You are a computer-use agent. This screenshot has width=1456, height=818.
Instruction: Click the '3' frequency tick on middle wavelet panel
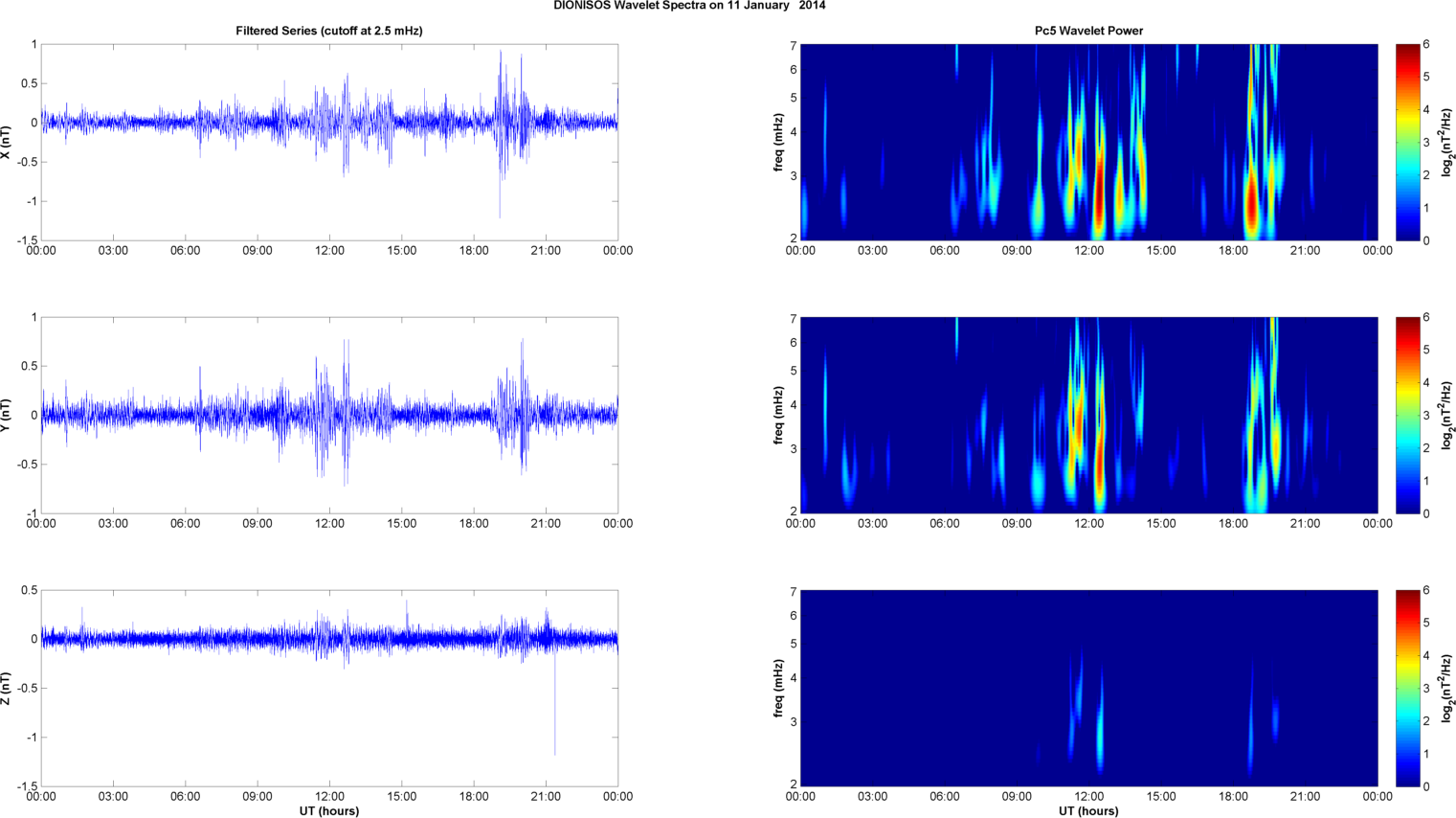794,448
